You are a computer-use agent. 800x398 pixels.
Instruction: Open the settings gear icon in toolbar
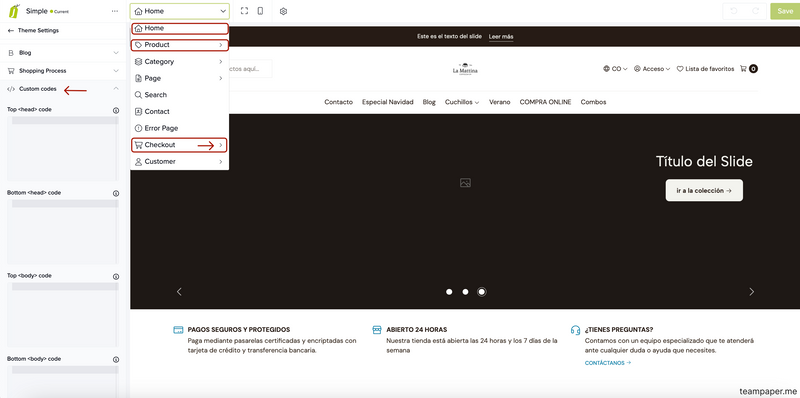[x=284, y=11]
